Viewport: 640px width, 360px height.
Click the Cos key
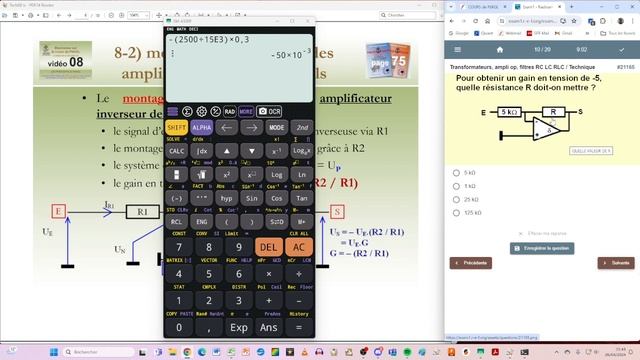(x=276, y=198)
